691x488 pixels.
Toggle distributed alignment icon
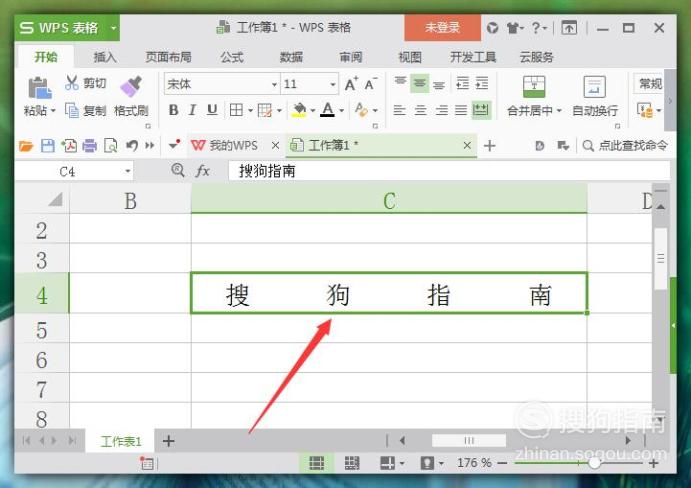481,110
